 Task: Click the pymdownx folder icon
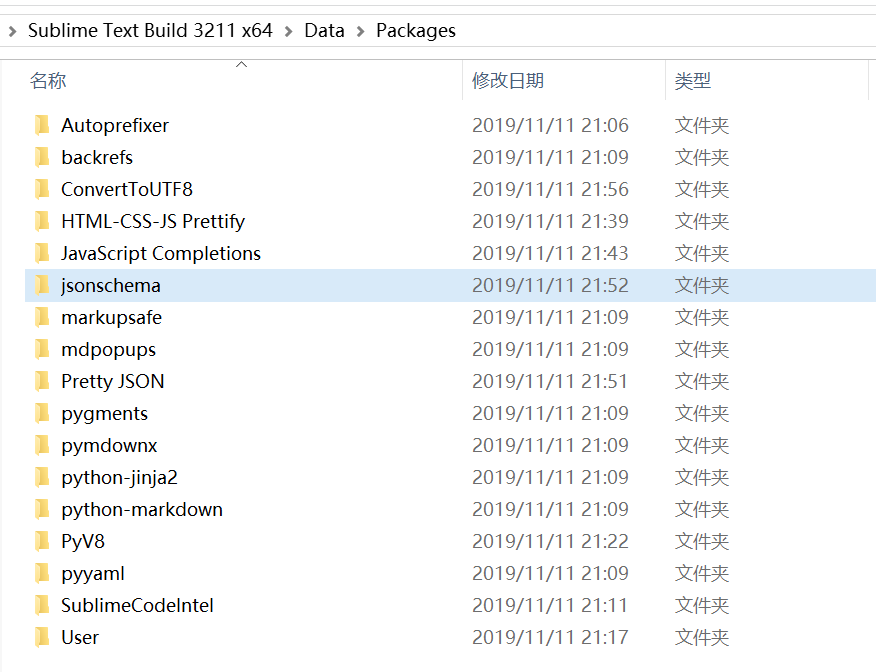[42, 445]
